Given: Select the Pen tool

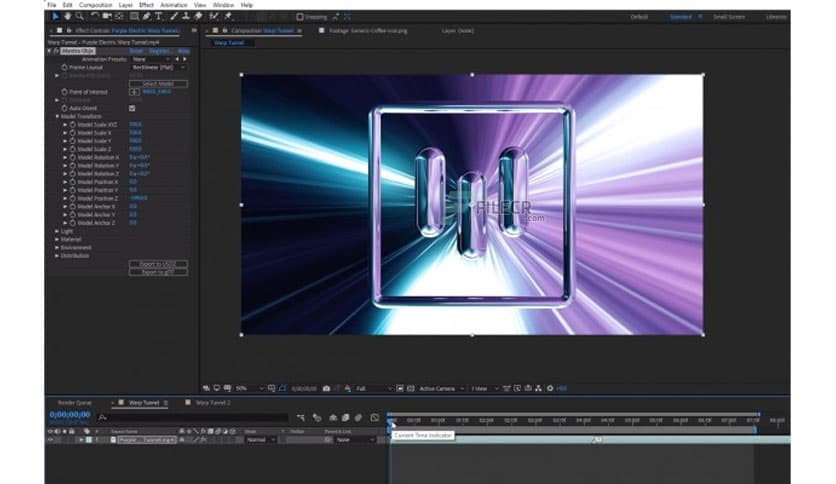Looking at the screenshot, I should [147, 16].
